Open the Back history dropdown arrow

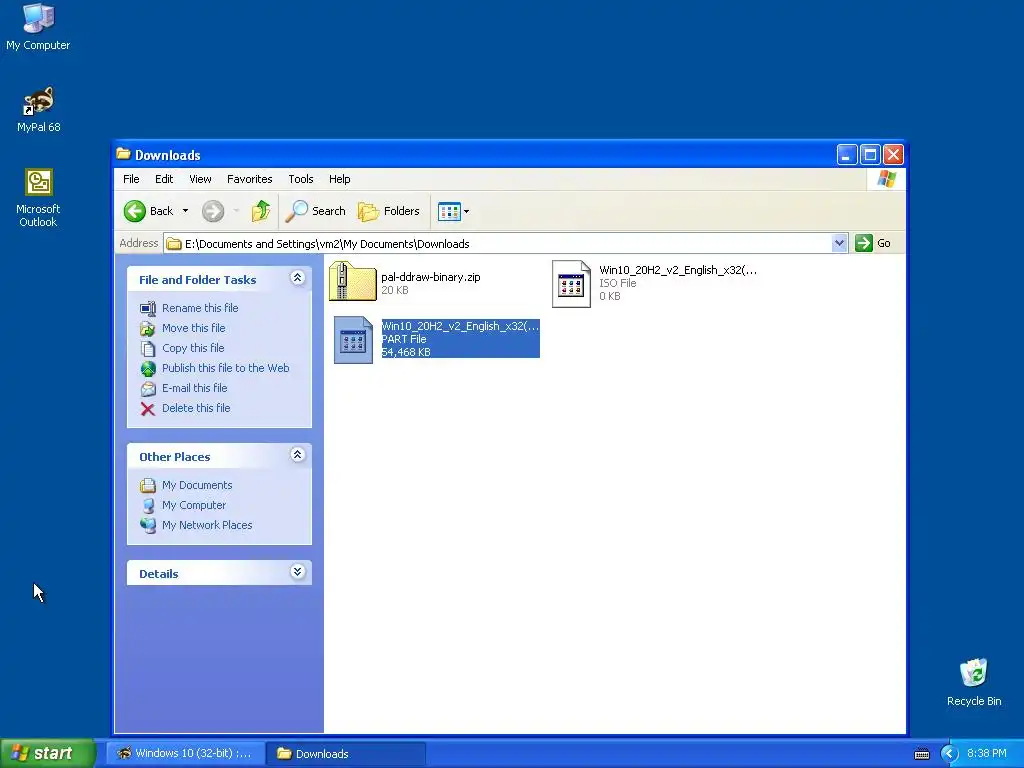pos(185,211)
